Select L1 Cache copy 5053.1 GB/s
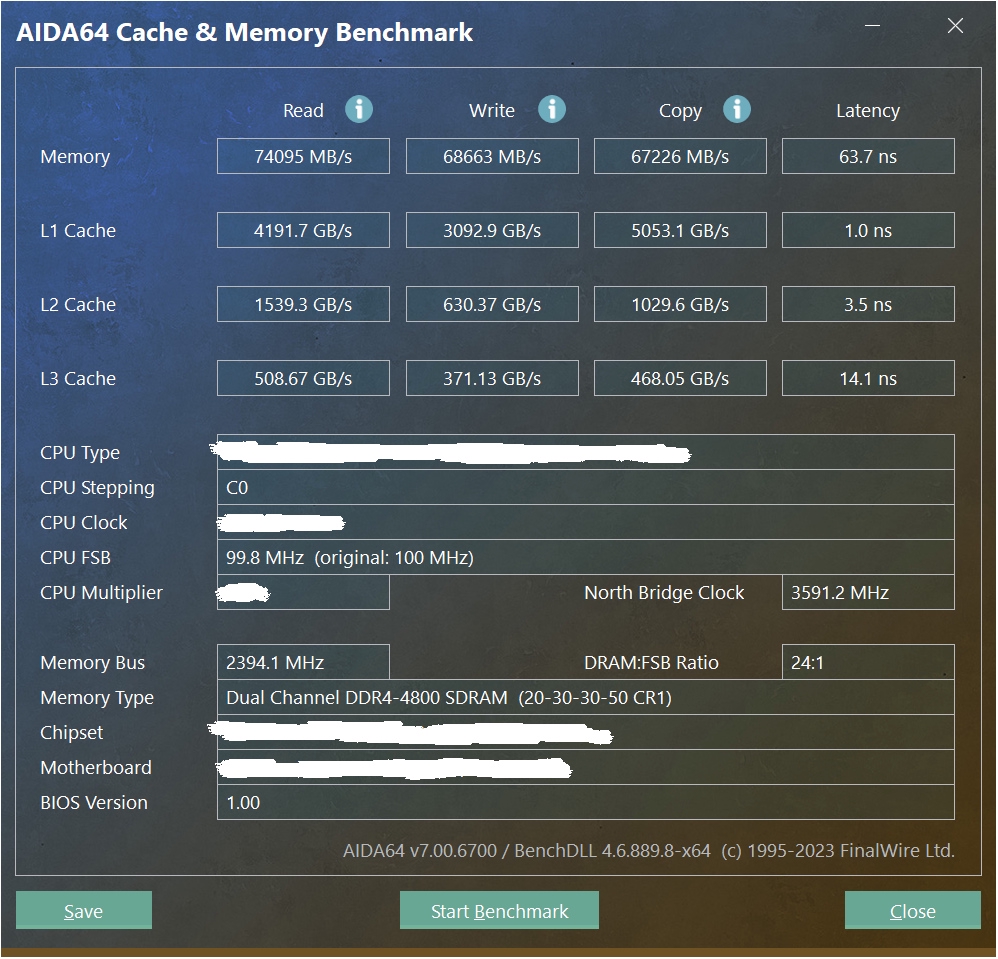Viewport: 998px width, 959px height. tap(680, 230)
